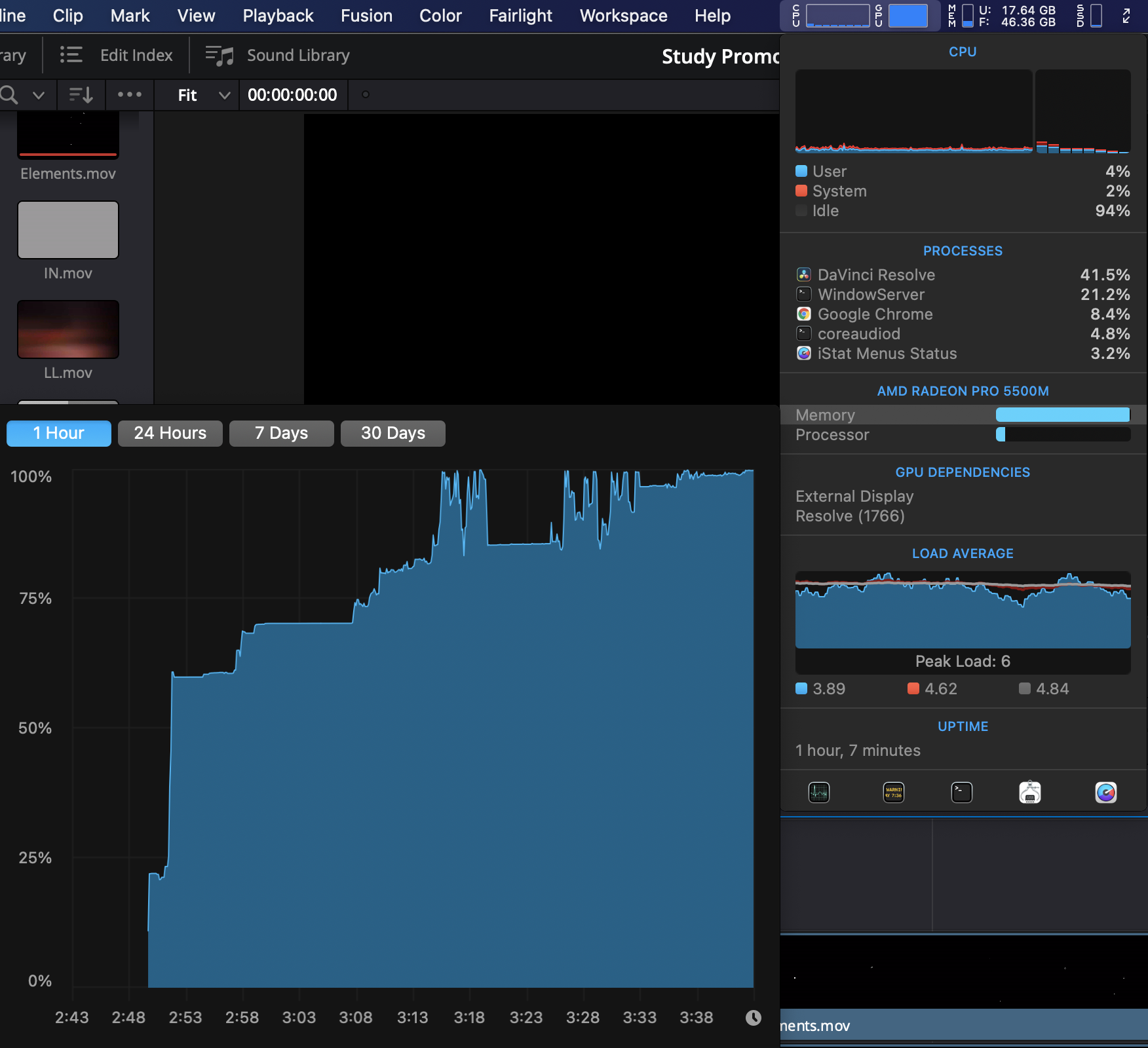This screenshot has width=1148, height=1048.
Task: Open System Information caliper icon
Action: pyautogui.click(x=1030, y=793)
